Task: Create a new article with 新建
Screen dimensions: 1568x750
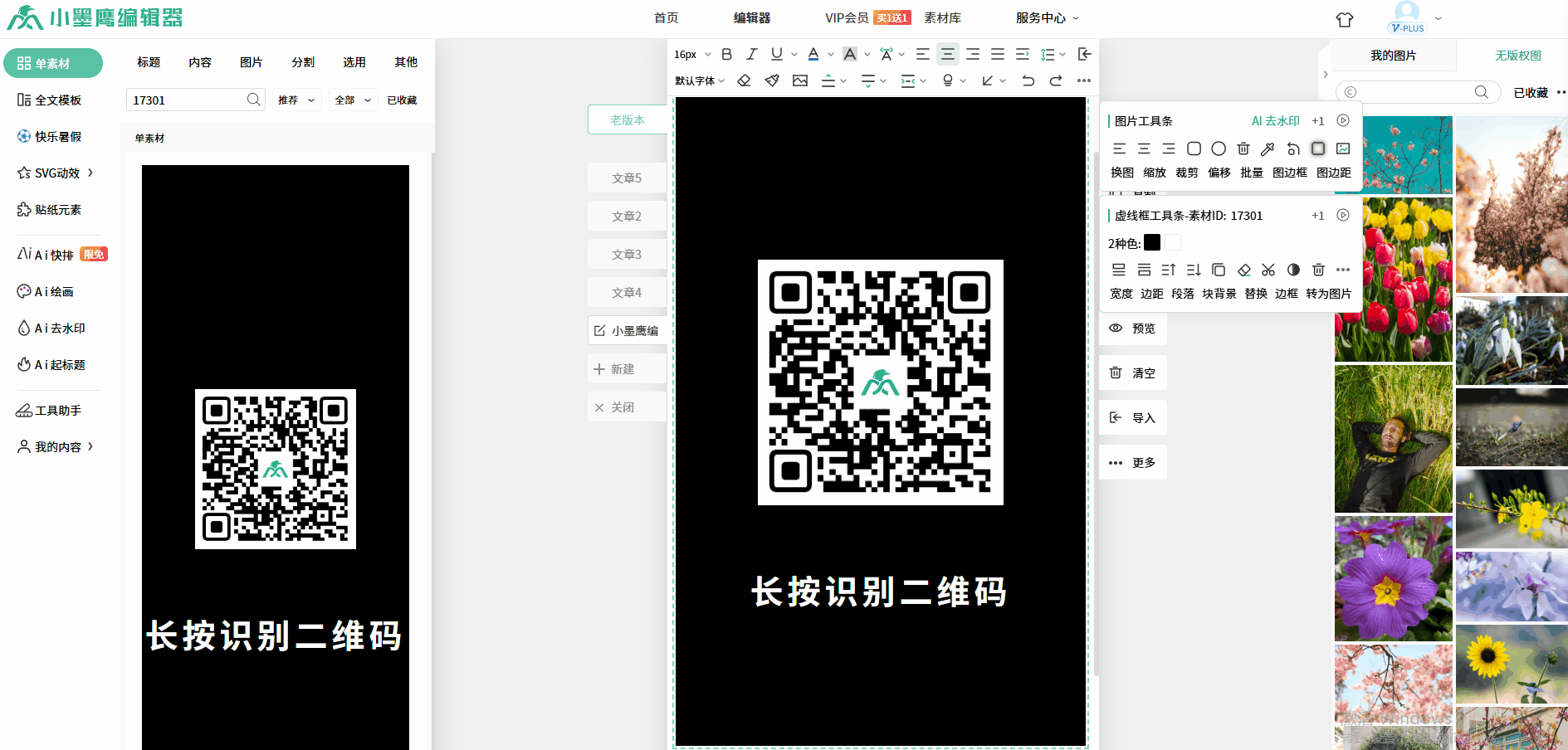Action: point(627,368)
